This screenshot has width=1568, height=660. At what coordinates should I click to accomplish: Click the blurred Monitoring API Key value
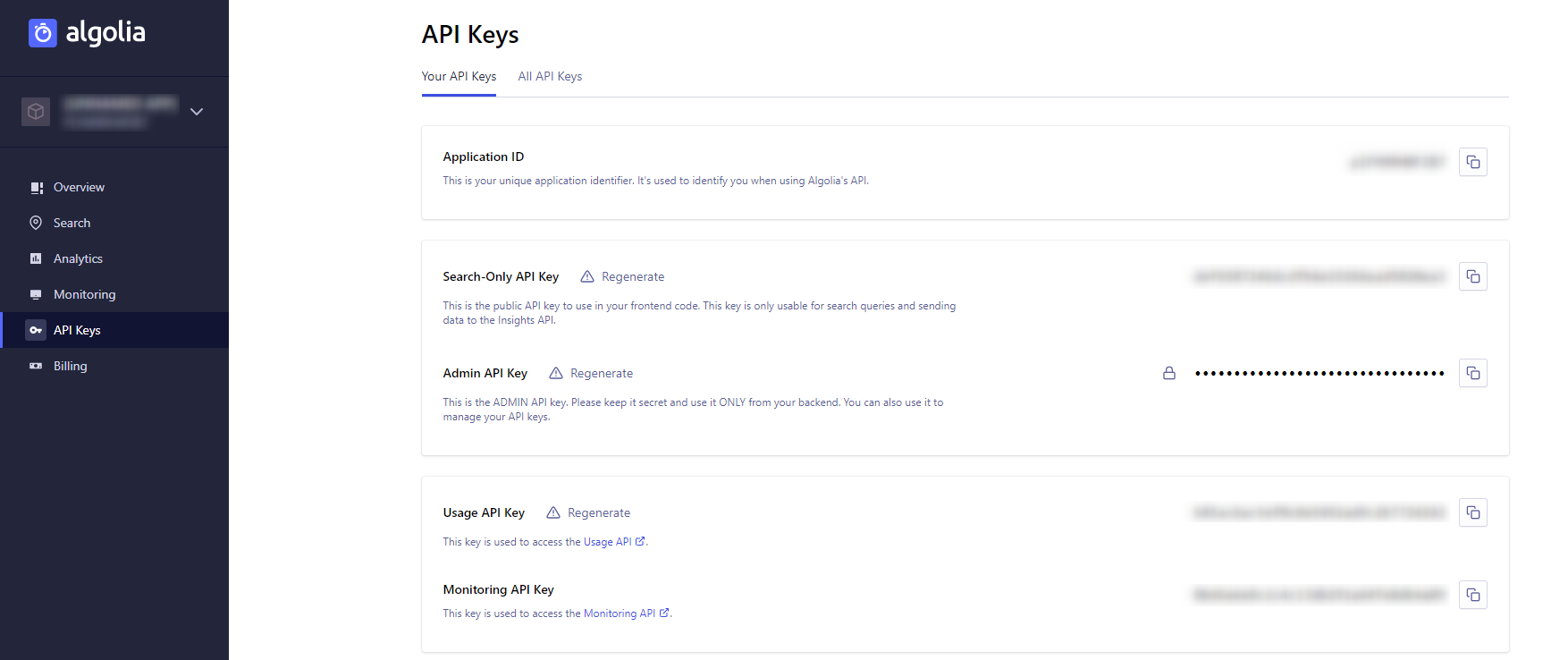(x=1319, y=595)
